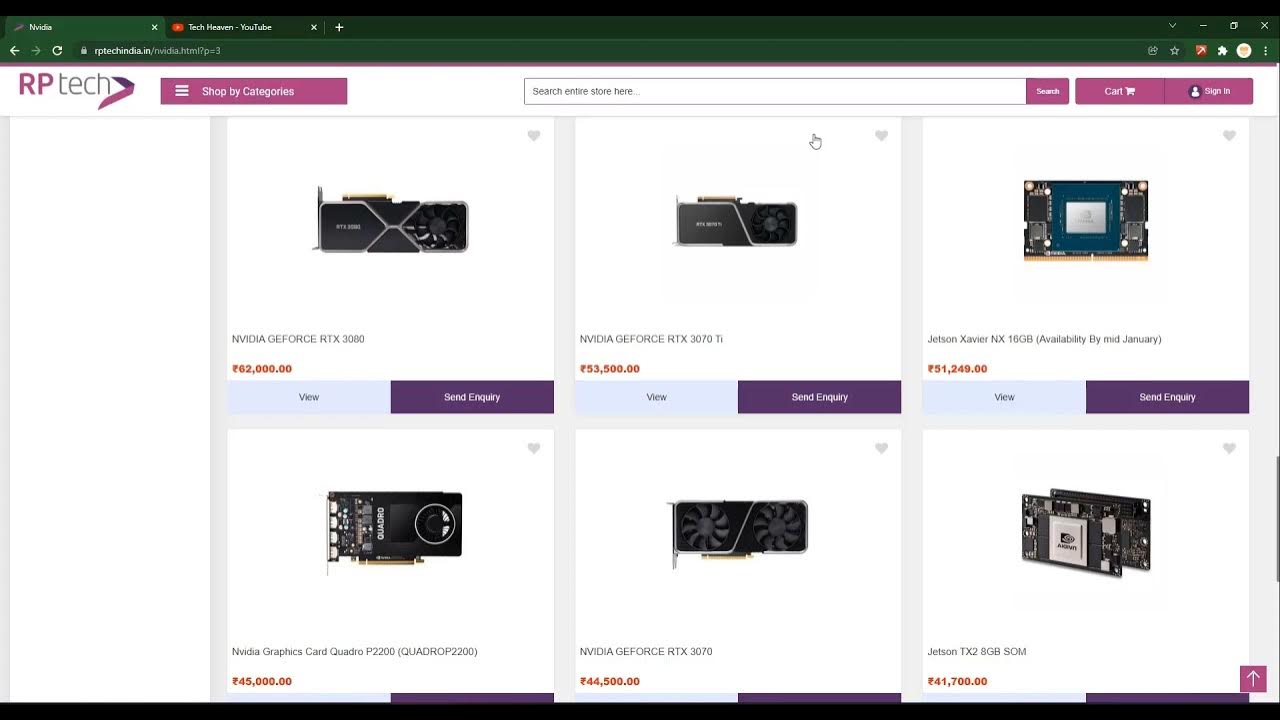Image resolution: width=1280 pixels, height=720 pixels.
Task: Click the share page icon in address bar
Action: [x=1153, y=50]
